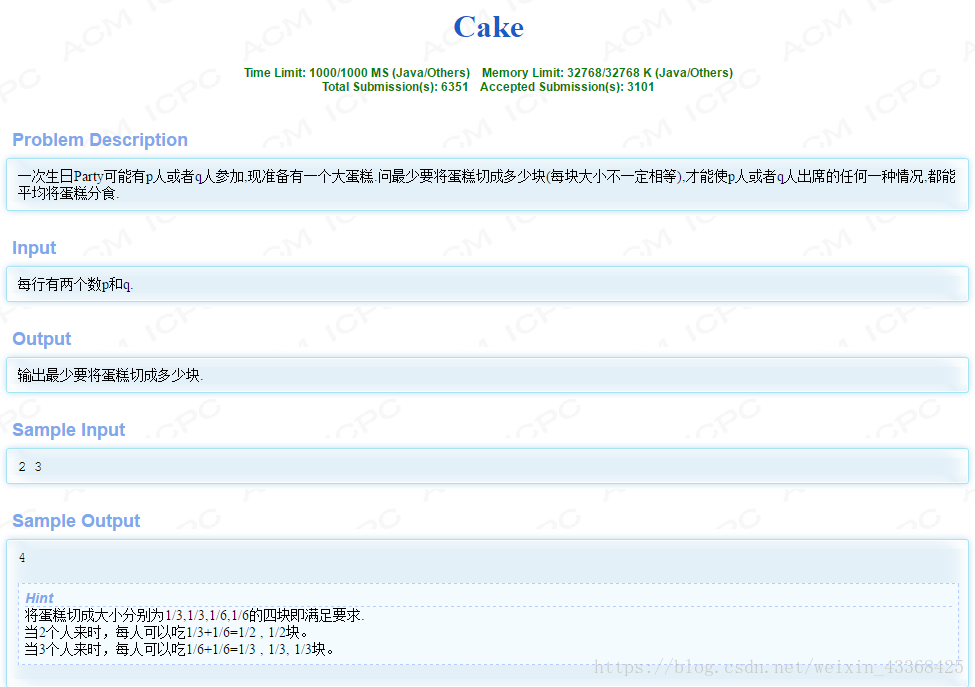Screen dimensions: 975x687
Task: Click the hint line about 1/3,1/3,1/6,1/6 pieces
Action: click(195, 616)
